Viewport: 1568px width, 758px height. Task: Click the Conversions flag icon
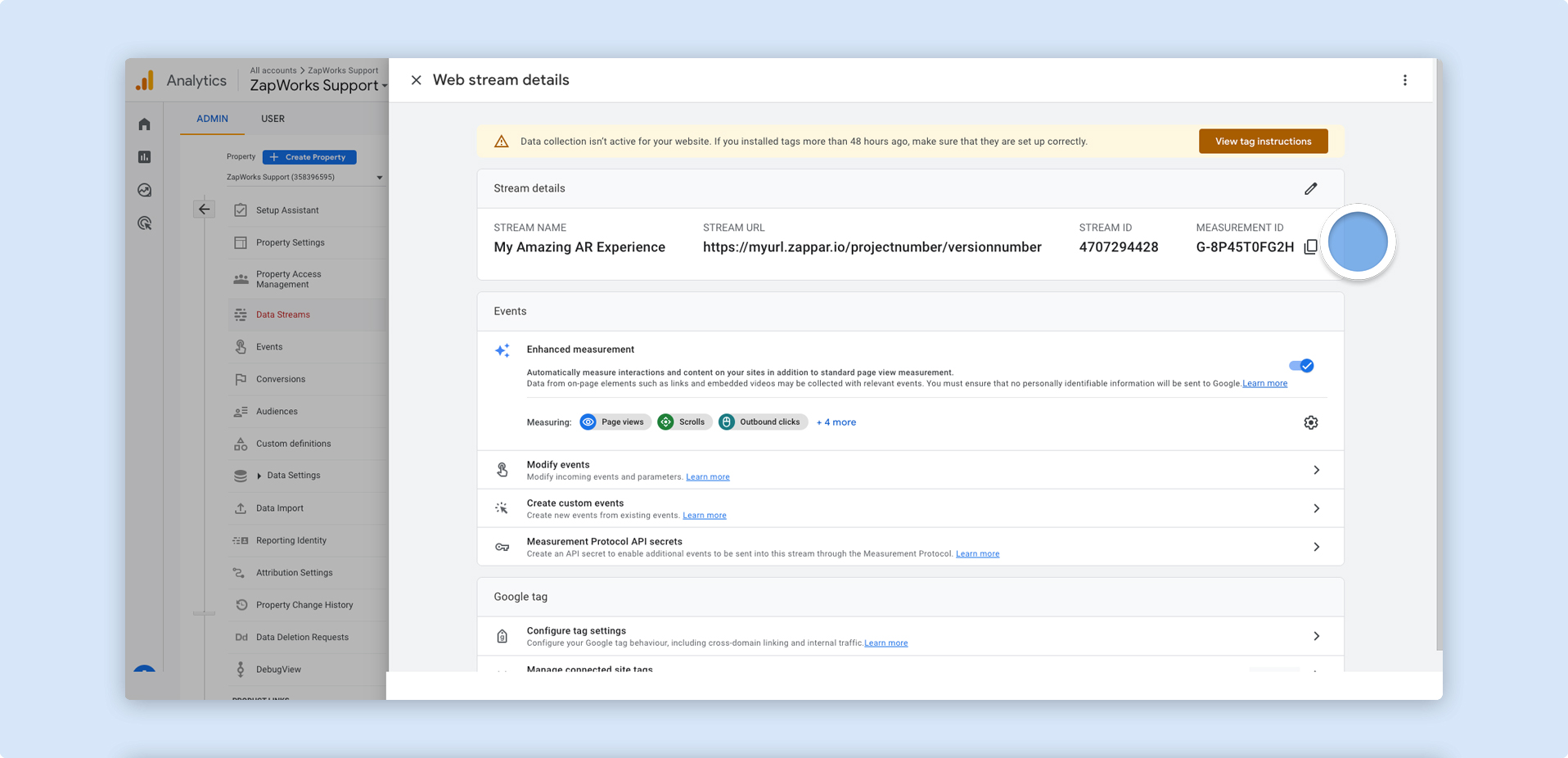click(241, 379)
